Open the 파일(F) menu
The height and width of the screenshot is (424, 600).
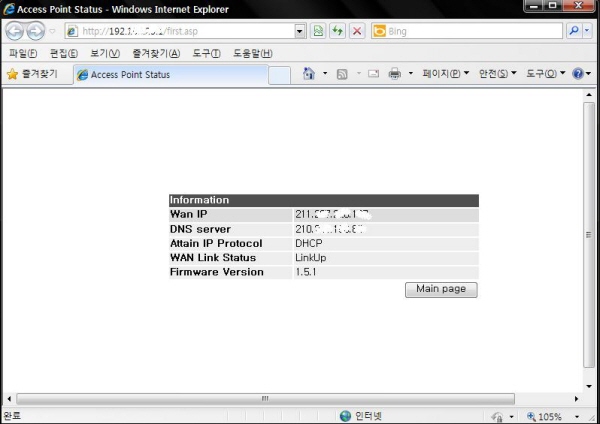23,53
